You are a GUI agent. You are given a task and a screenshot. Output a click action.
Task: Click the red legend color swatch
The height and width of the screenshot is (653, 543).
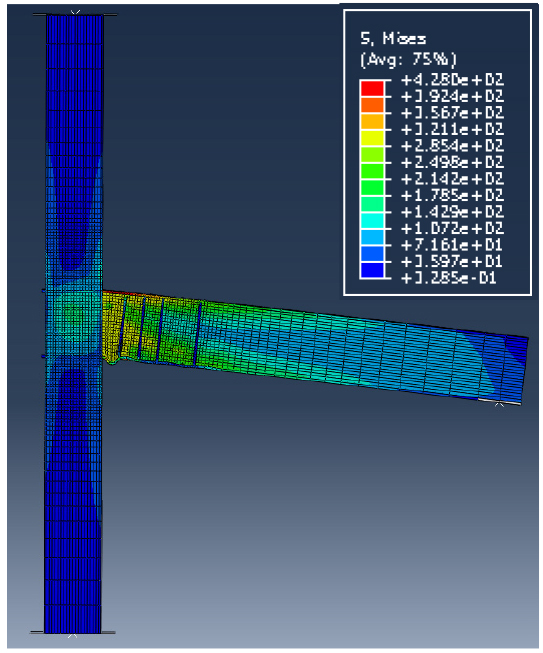[x=372, y=89]
